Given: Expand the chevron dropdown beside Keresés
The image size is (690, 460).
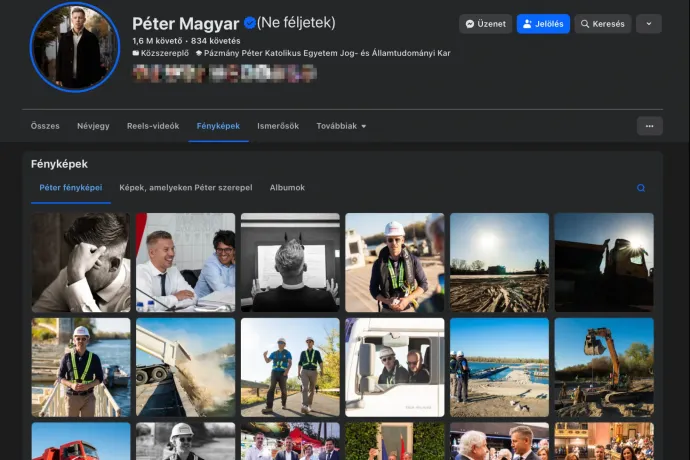Looking at the screenshot, I should [649, 24].
